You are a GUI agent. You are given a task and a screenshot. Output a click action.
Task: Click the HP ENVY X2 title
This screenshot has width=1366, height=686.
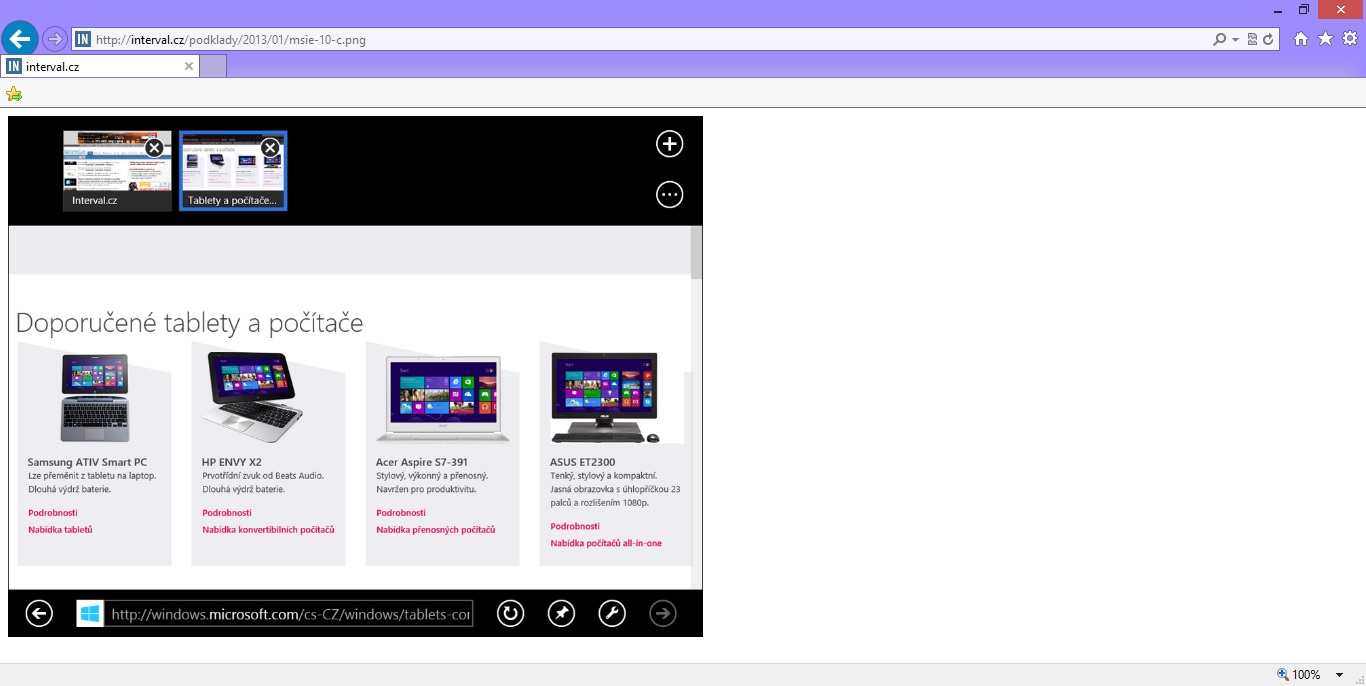pos(231,462)
